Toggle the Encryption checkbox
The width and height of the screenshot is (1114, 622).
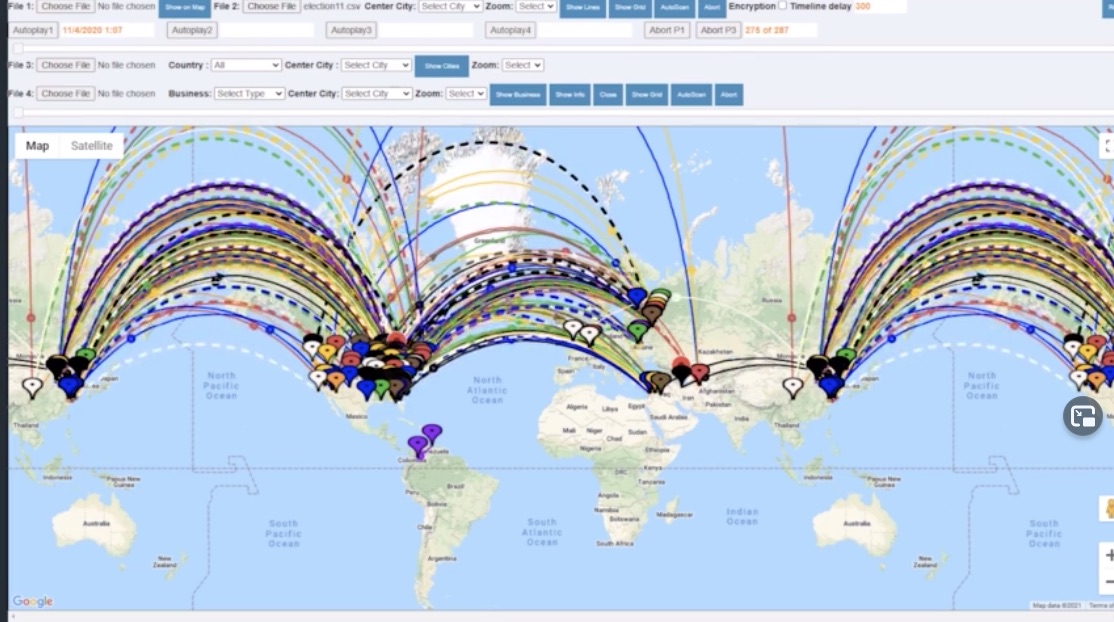(x=782, y=5)
